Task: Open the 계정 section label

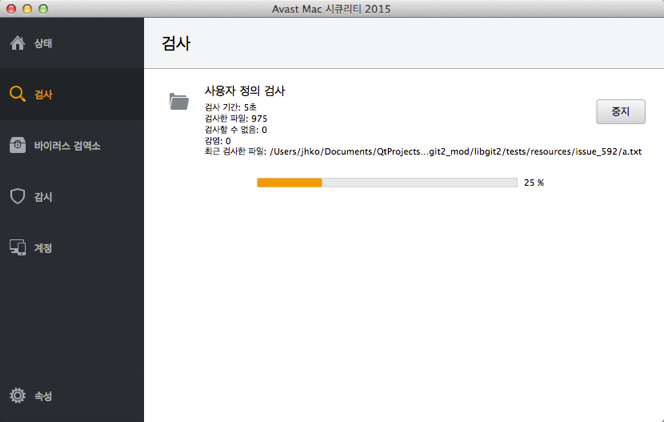Action: click(x=43, y=248)
